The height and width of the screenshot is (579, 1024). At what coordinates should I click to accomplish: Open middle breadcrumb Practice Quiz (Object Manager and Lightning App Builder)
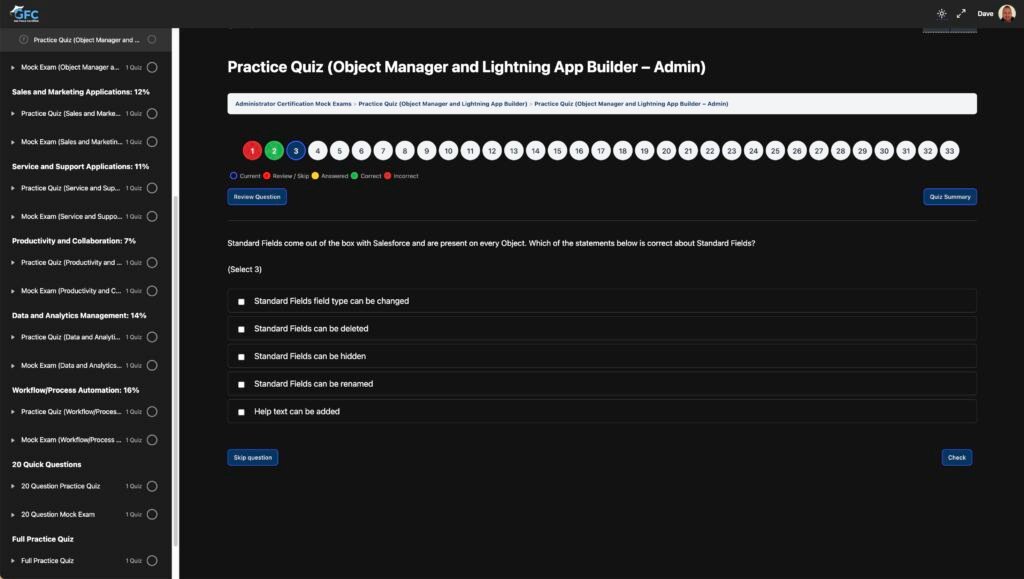443,104
